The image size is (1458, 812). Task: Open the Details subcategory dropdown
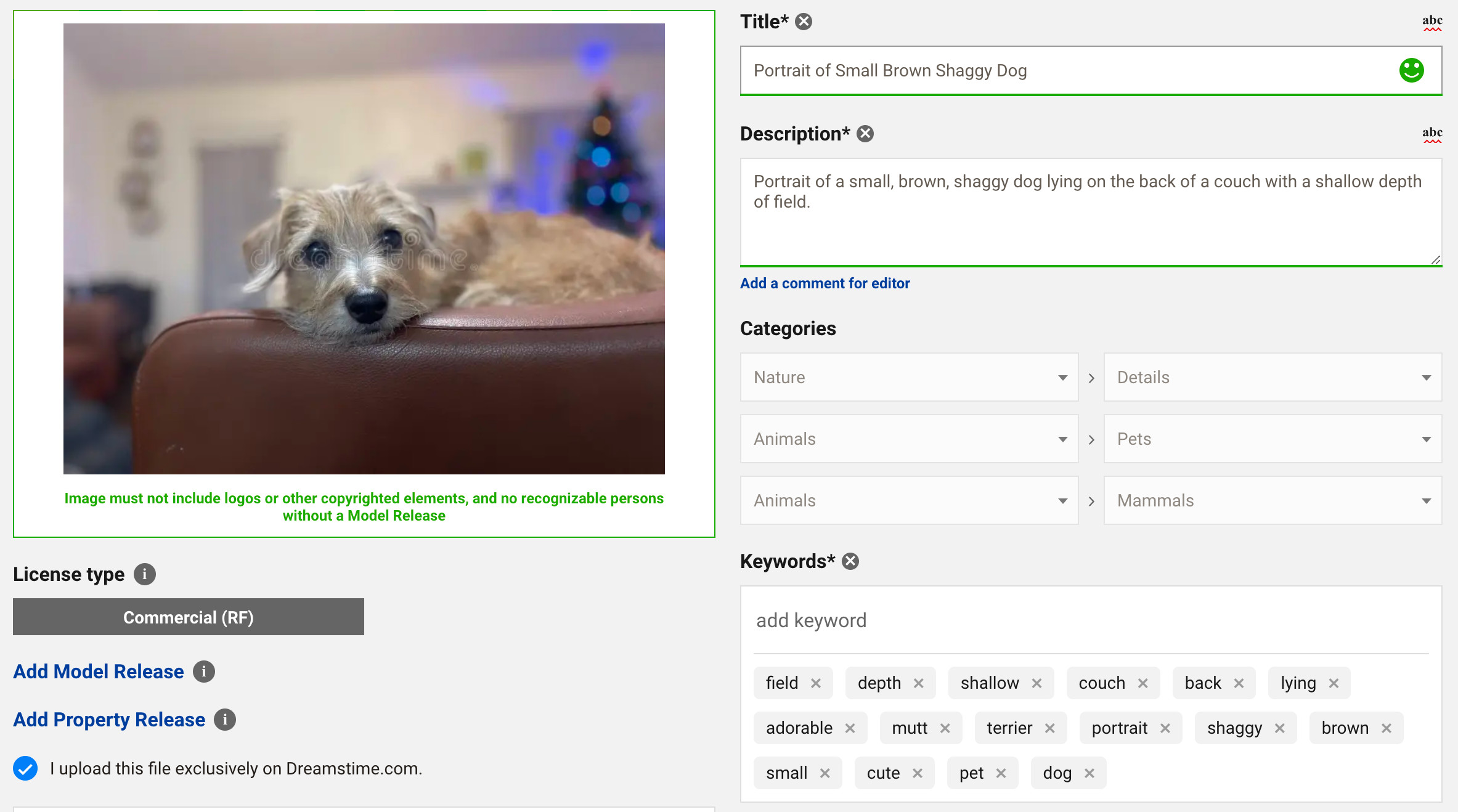[x=1273, y=377]
